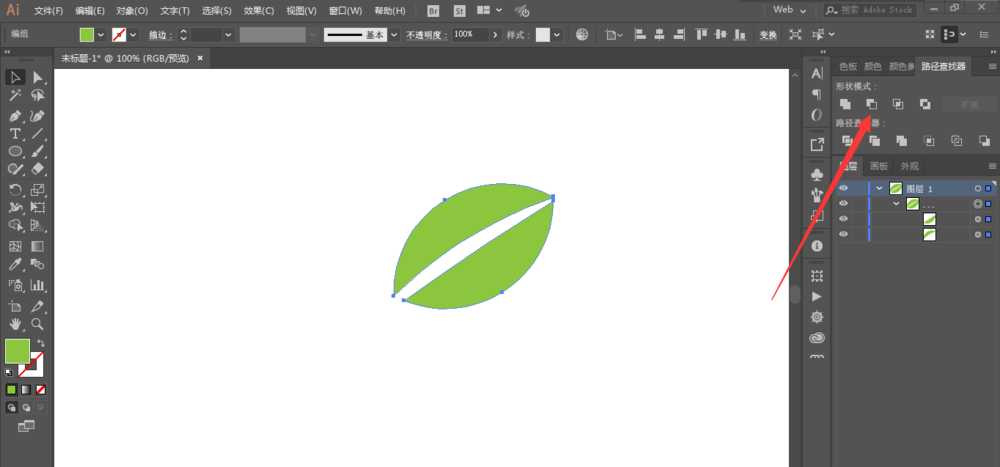Click Minus Front shape mode in Pathfinder

(x=872, y=104)
